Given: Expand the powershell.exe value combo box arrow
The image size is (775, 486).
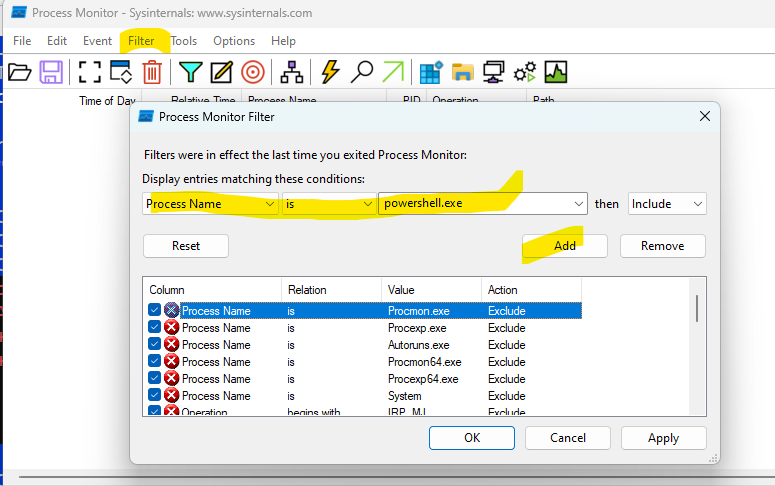Looking at the screenshot, I should pyautogui.click(x=578, y=204).
